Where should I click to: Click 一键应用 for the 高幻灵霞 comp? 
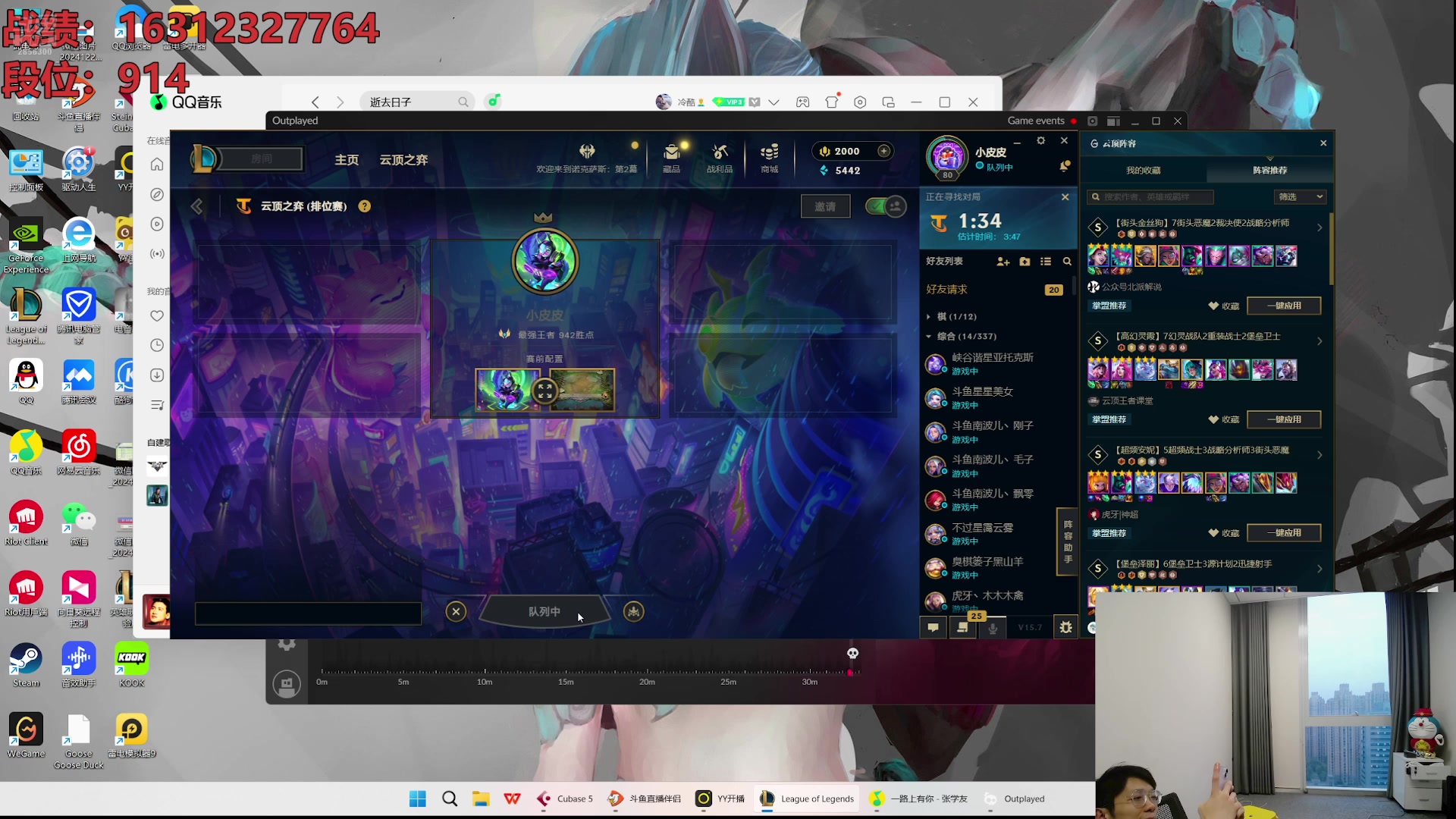(1284, 419)
